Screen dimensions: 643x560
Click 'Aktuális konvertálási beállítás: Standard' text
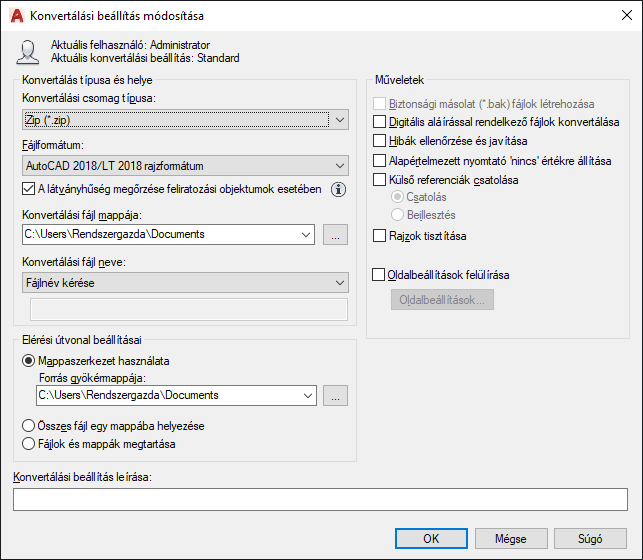pos(145,58)
